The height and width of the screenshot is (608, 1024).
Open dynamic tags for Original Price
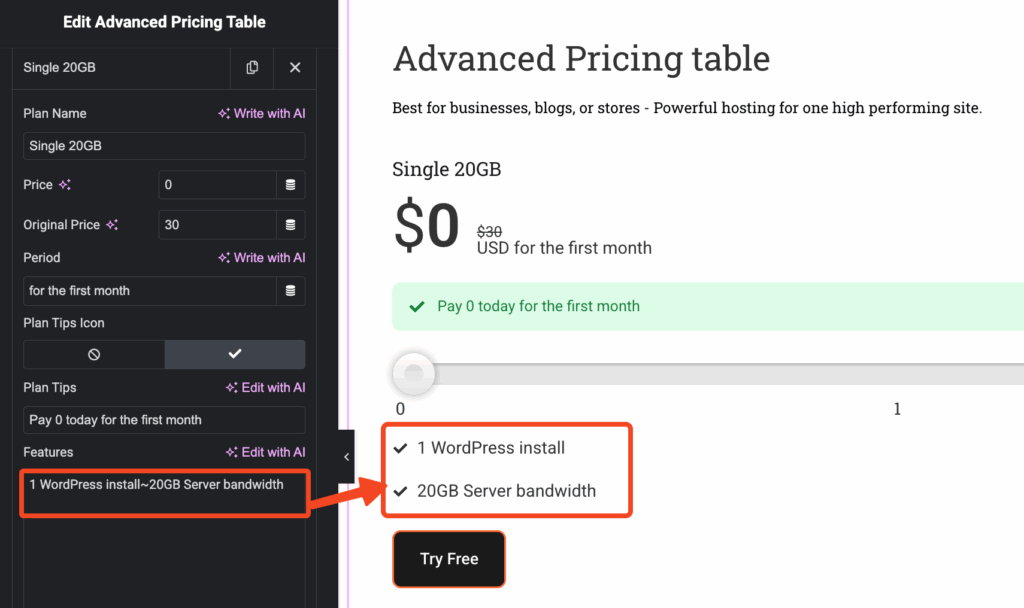pos(291,224)
